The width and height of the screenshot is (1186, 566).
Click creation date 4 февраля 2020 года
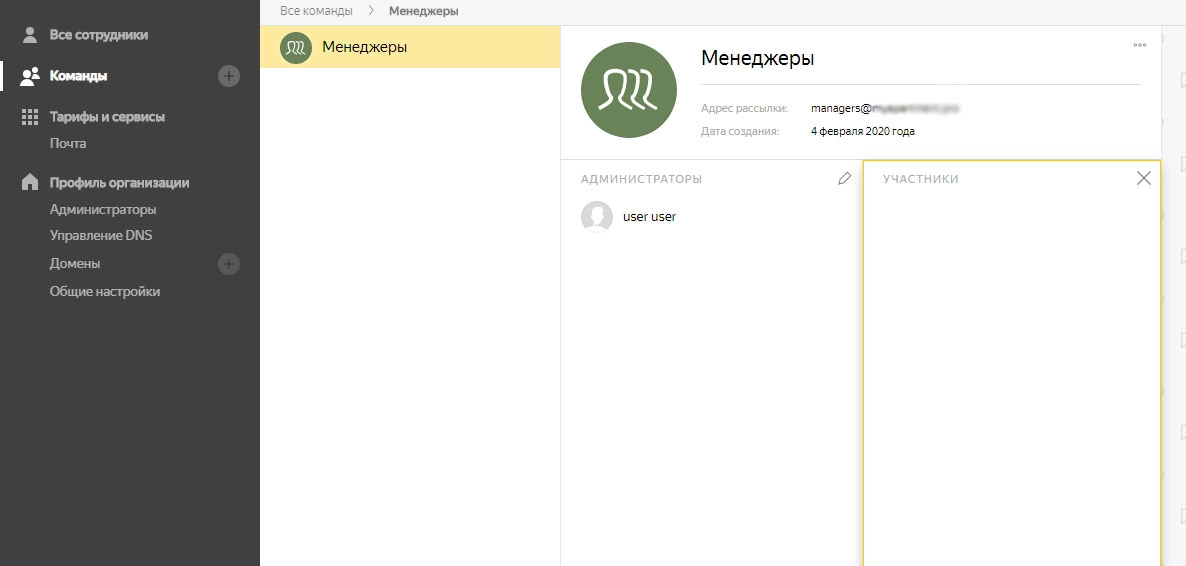(x=863, y=131)
